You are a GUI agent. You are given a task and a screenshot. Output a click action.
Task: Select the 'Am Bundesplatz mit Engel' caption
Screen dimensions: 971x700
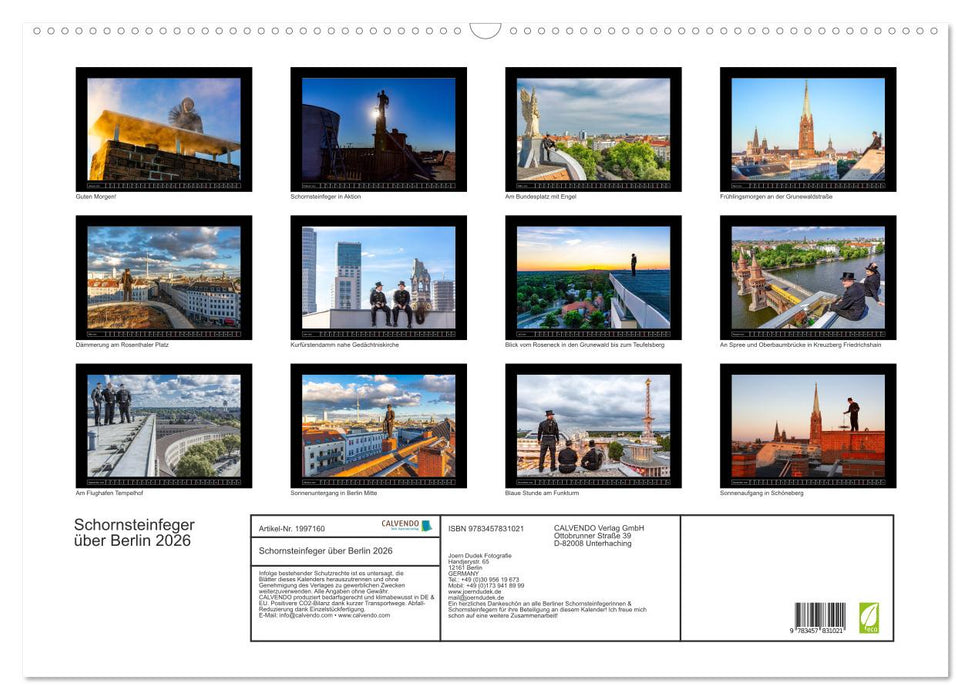(x=540, y=197)
